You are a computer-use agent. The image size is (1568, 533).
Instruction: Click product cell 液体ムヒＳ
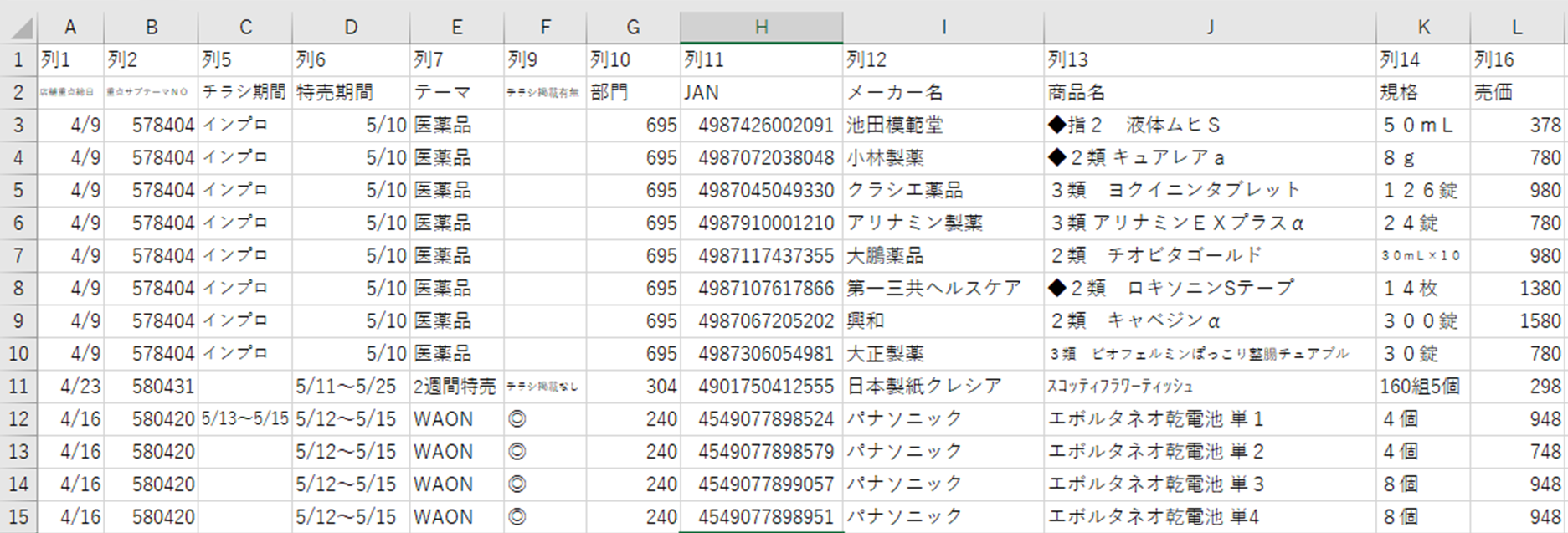tap(1210, 125)
